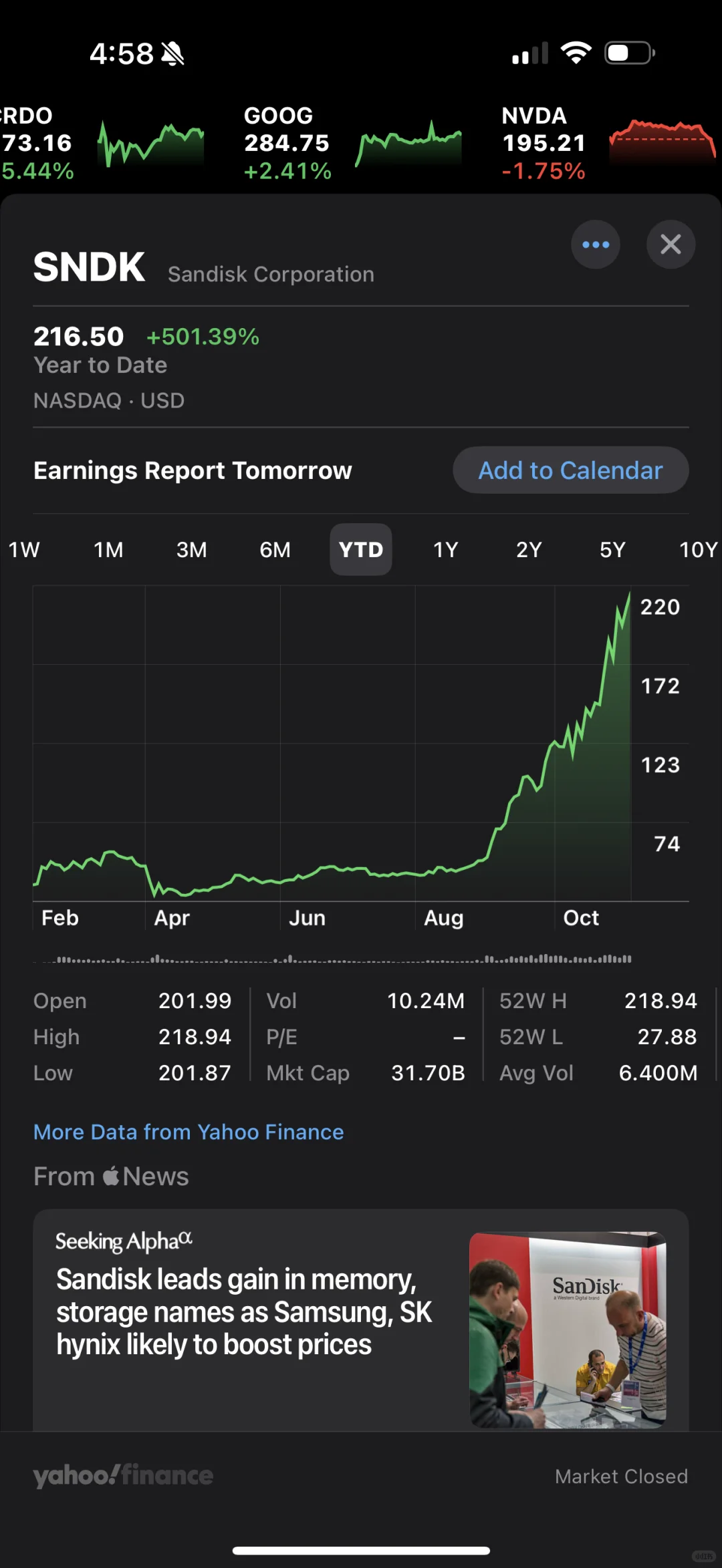Tap the High value 218.94
The height and width of the screenshot is (1568, 722).
(x=195, y=1036)
